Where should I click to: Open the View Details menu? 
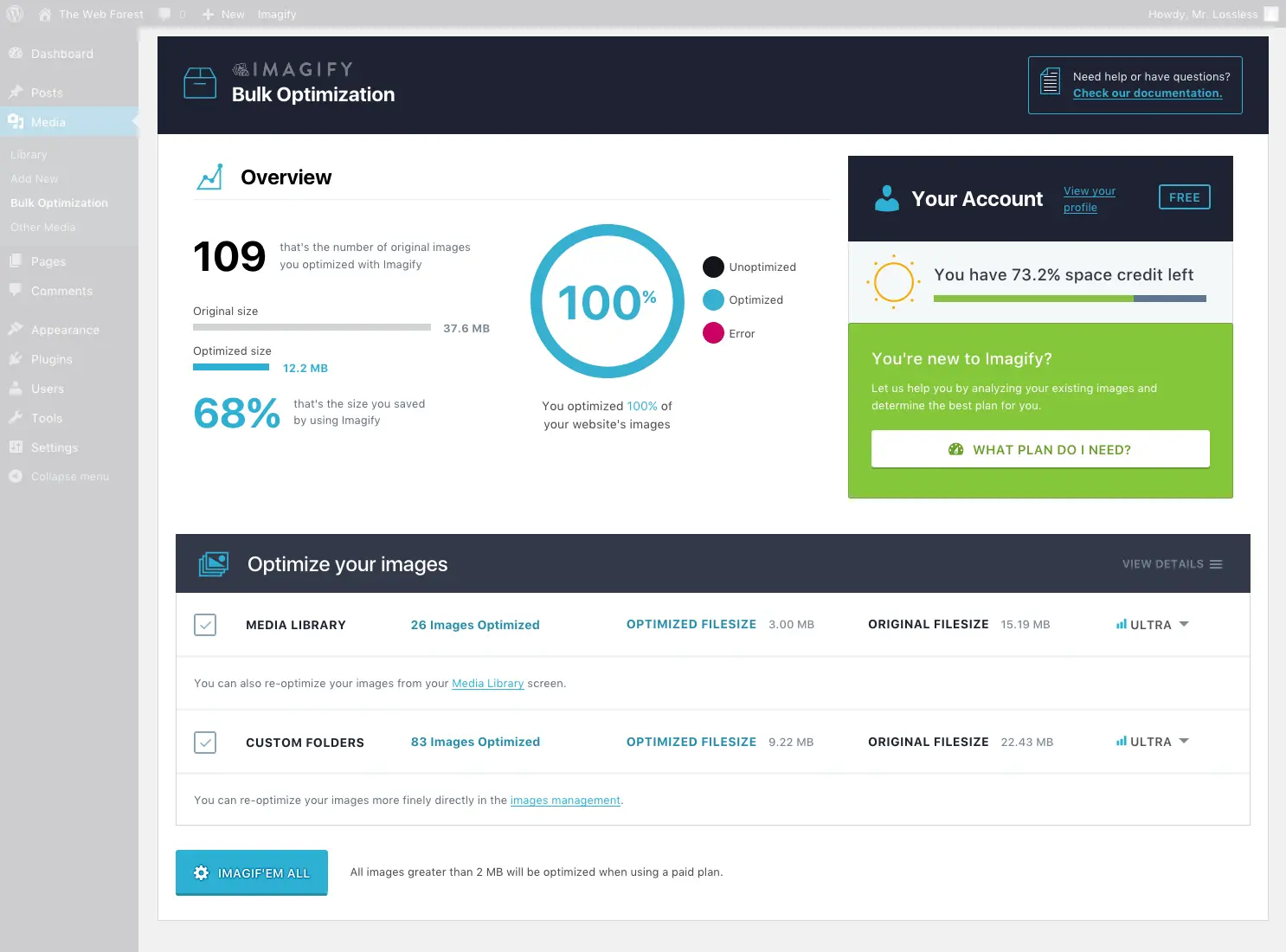pos(1172,563)
